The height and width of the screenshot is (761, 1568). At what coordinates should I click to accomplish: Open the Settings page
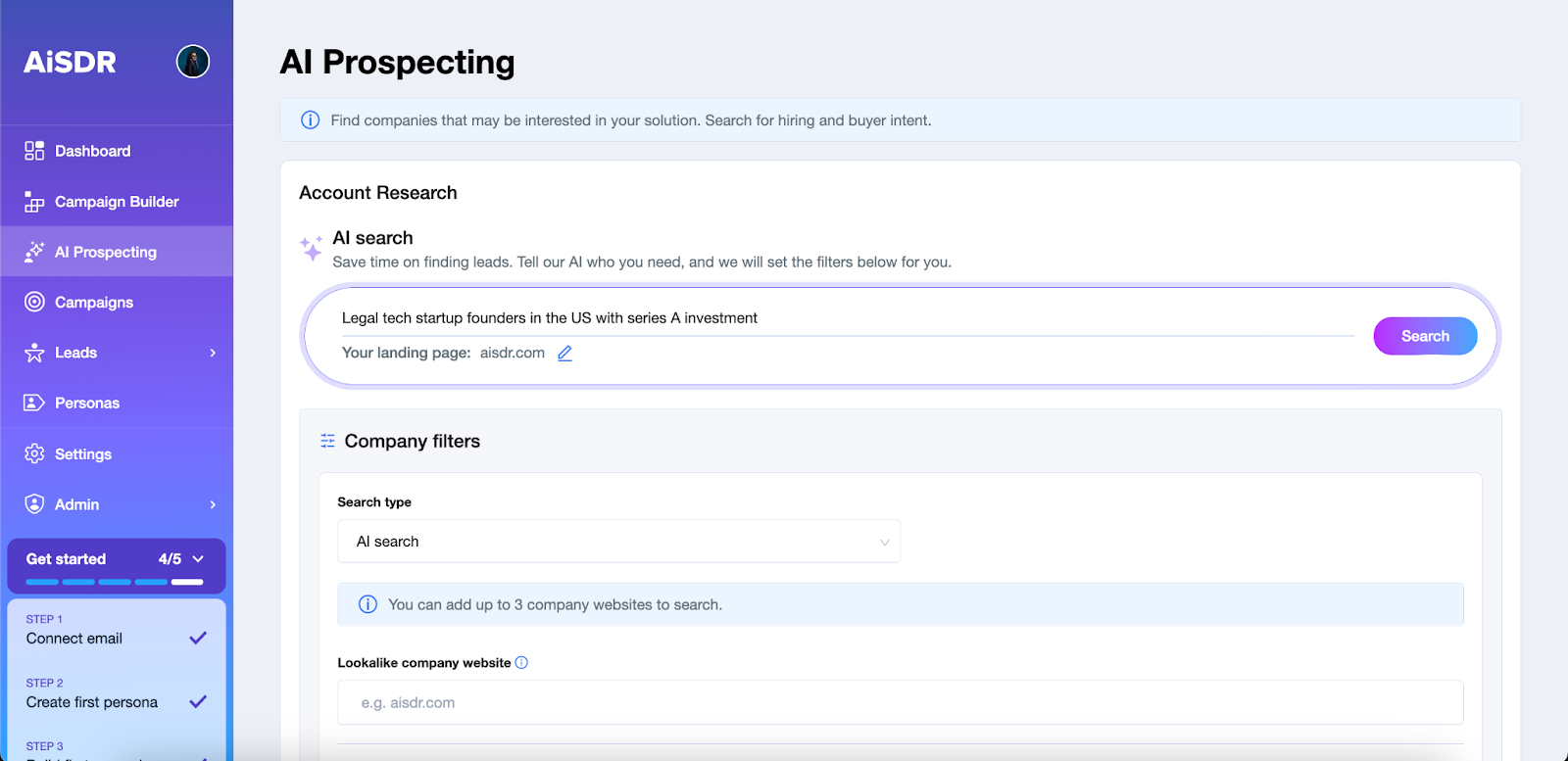(117, 453)
